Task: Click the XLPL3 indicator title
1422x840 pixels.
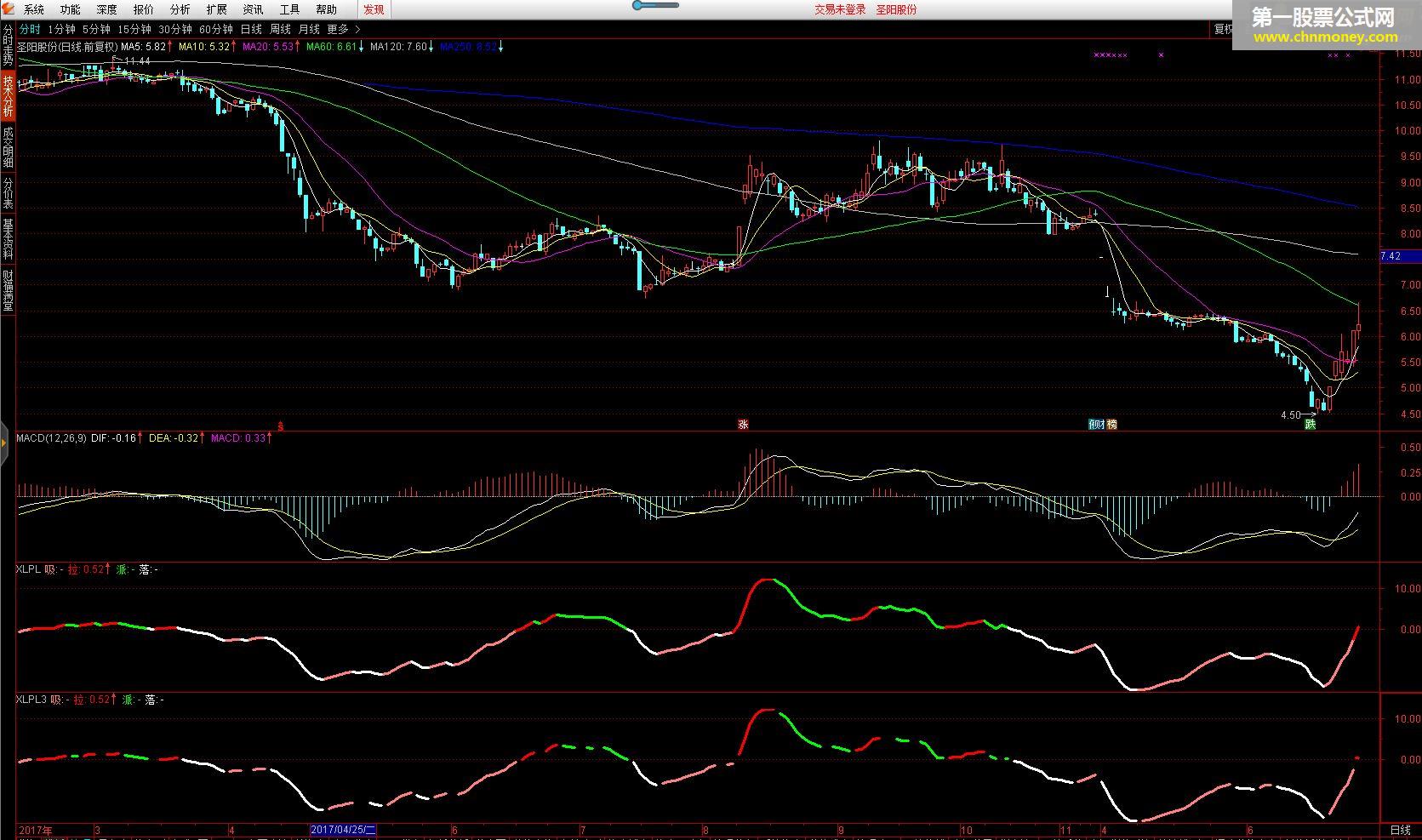Action: point(31,700)
